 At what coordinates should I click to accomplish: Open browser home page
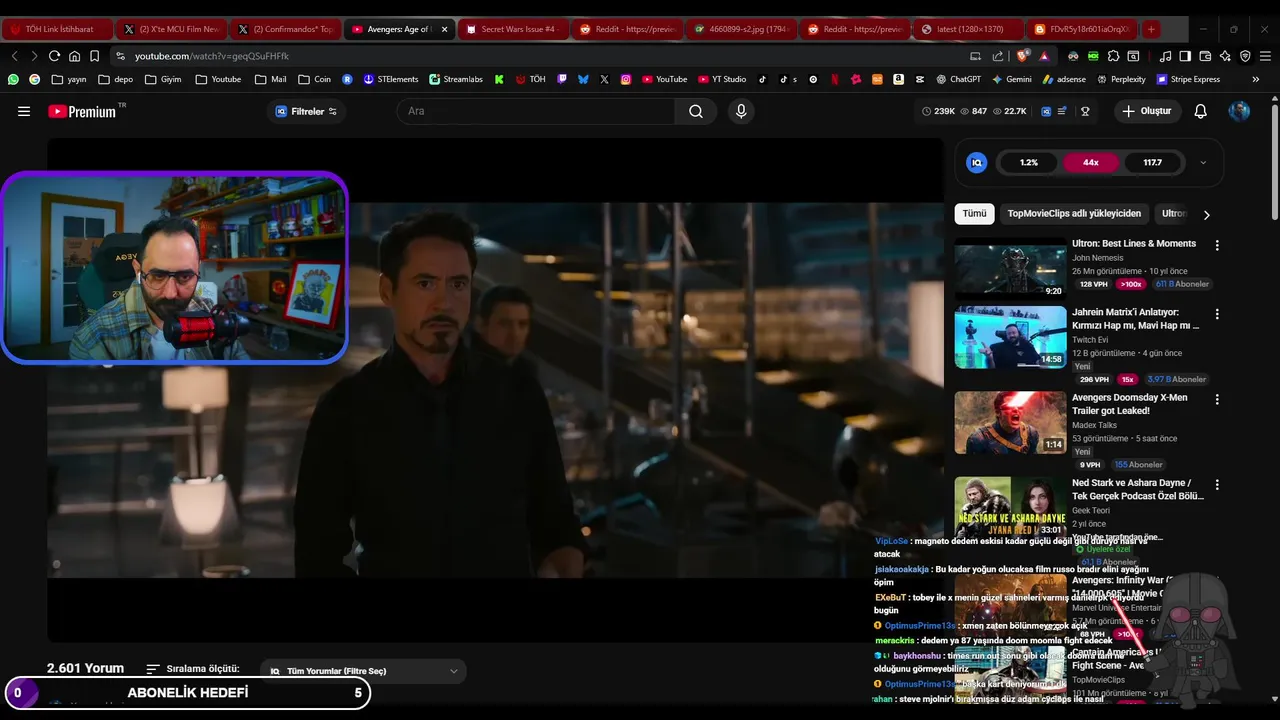click(x=74, y=56)
